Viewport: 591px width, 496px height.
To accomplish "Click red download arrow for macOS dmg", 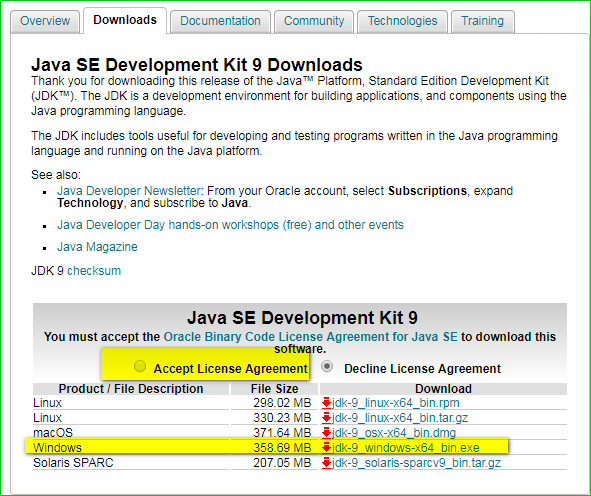I will 326,433.
